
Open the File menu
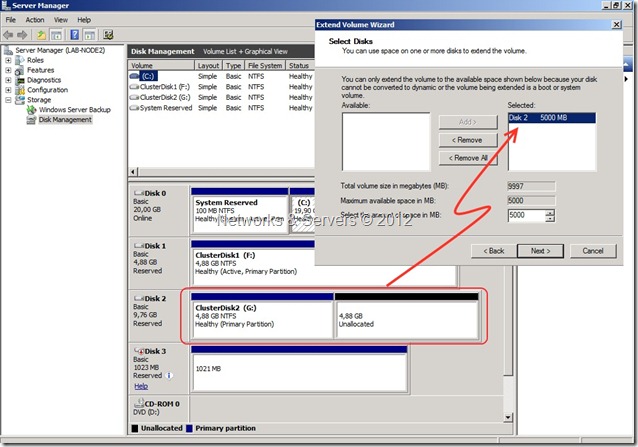click(x=11, y=20)
